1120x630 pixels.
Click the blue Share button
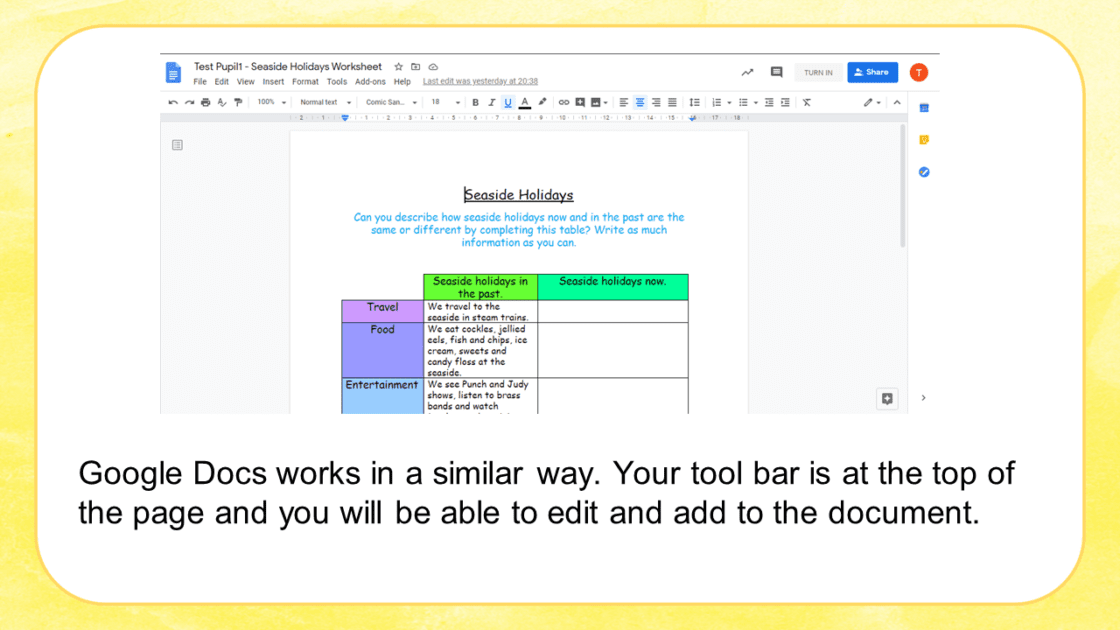(x=872, y=72)
